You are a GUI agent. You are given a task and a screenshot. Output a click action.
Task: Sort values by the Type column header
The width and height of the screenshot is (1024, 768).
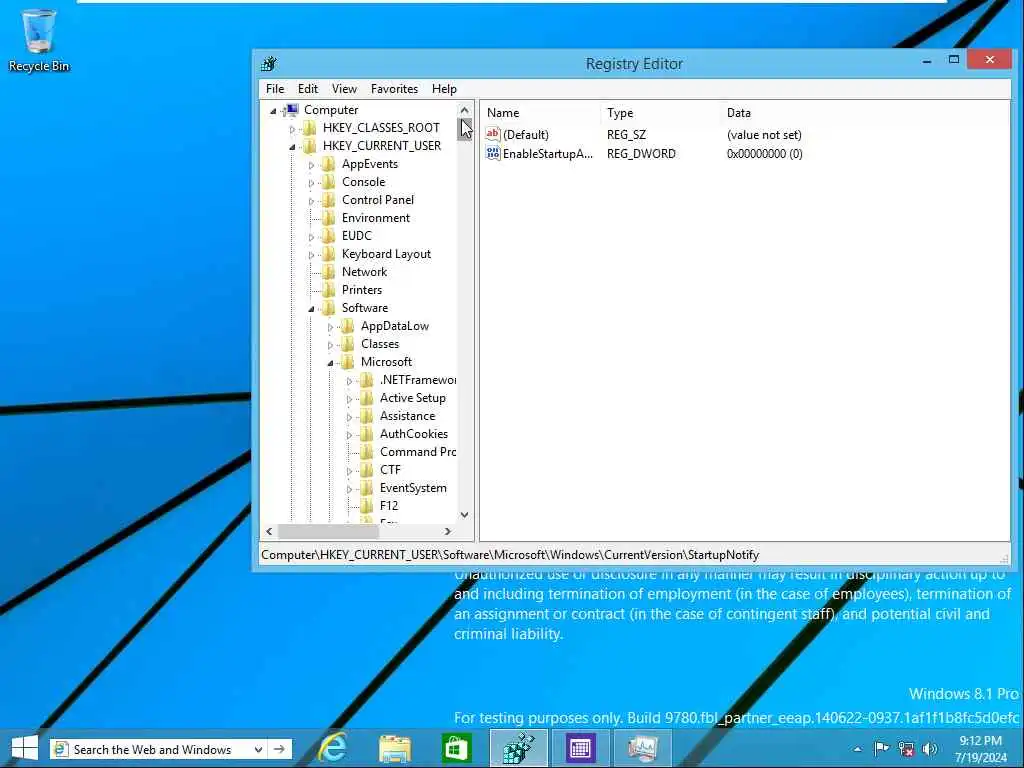pyautogui.click(x=661, y=113)
